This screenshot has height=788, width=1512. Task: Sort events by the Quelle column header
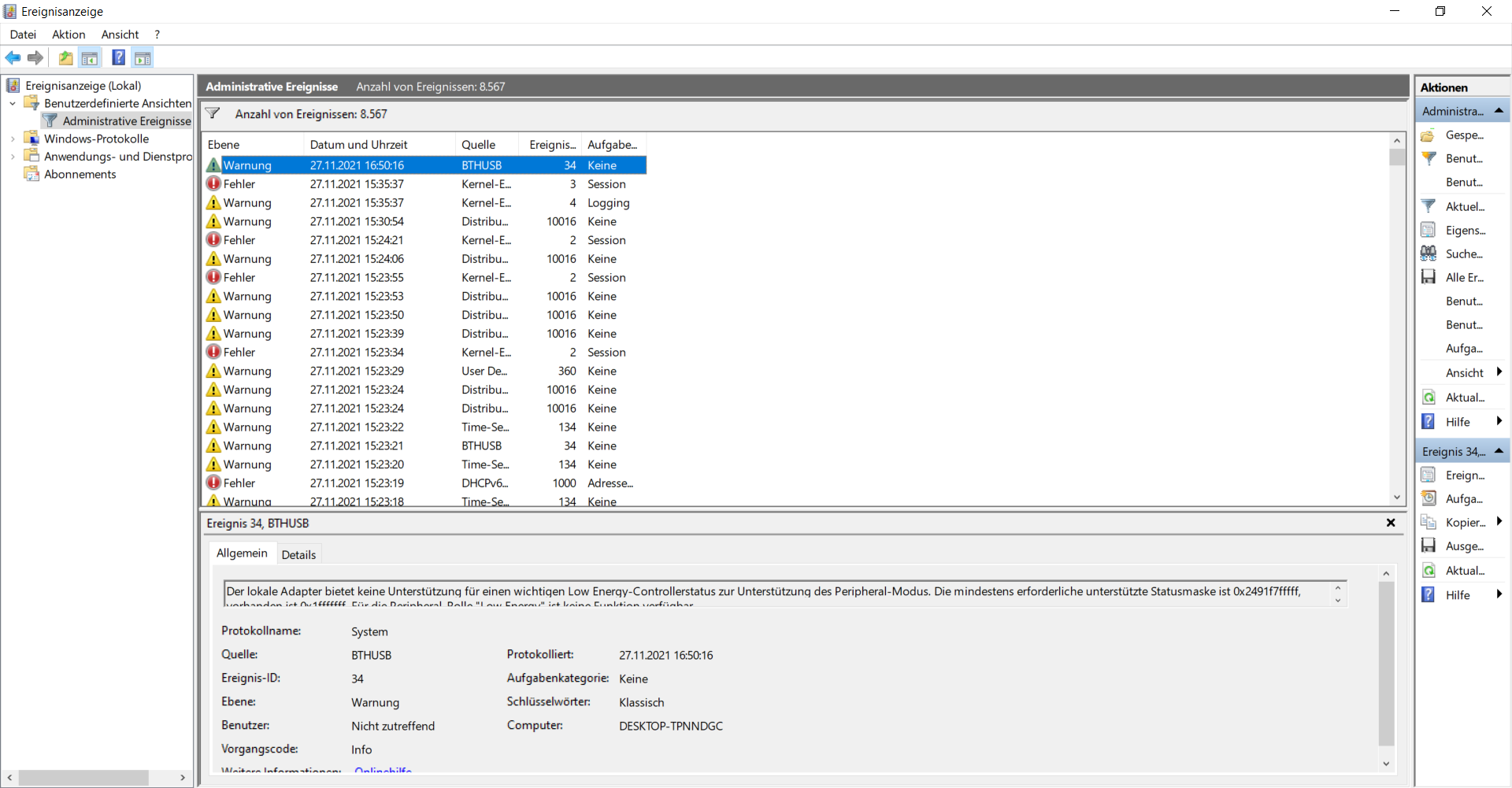tap(487, 145)
